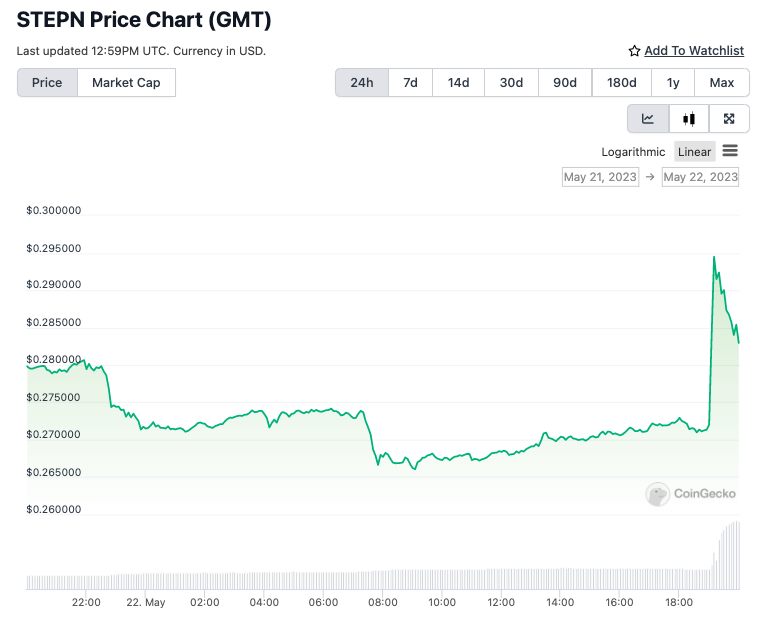767x625 pixels.
Task: Choose 30d time range
Action: (511, 83)
